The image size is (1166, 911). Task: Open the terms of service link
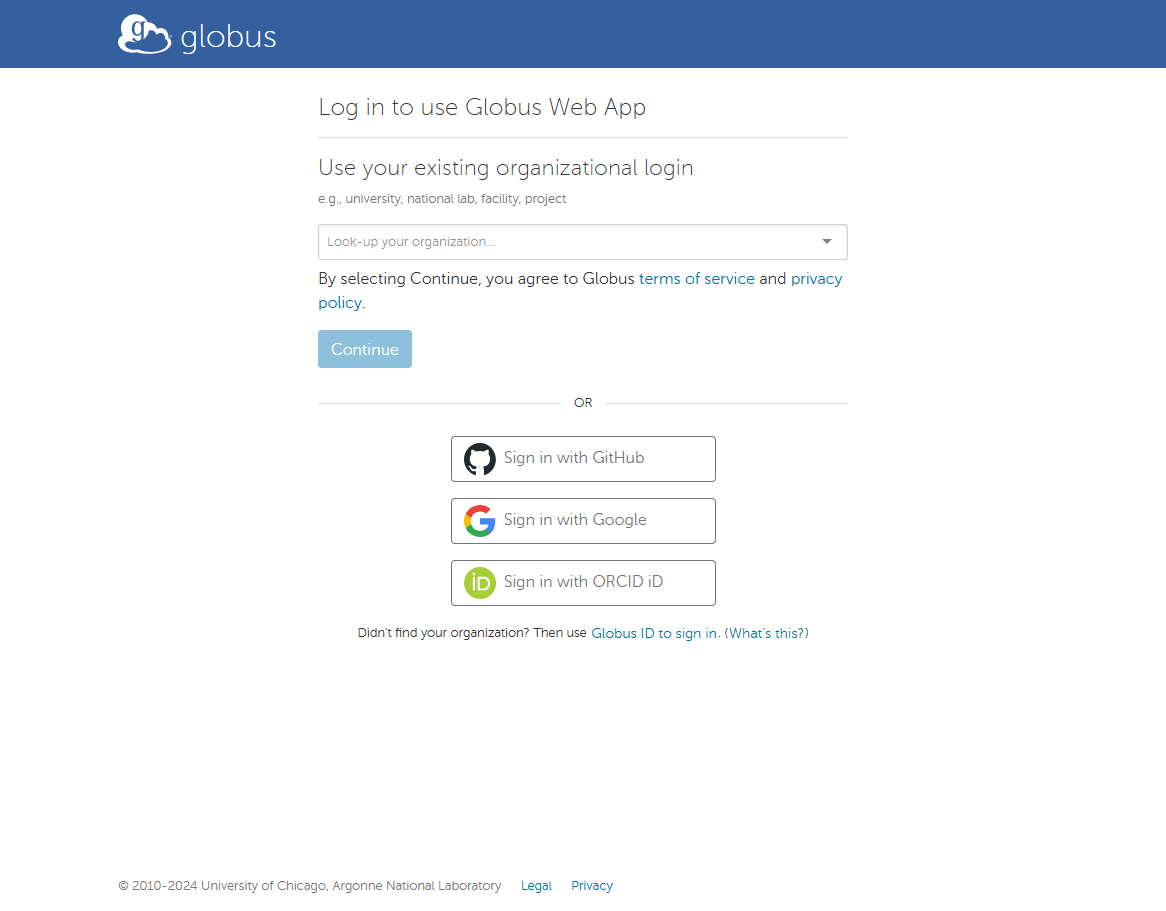click(696, 279)
